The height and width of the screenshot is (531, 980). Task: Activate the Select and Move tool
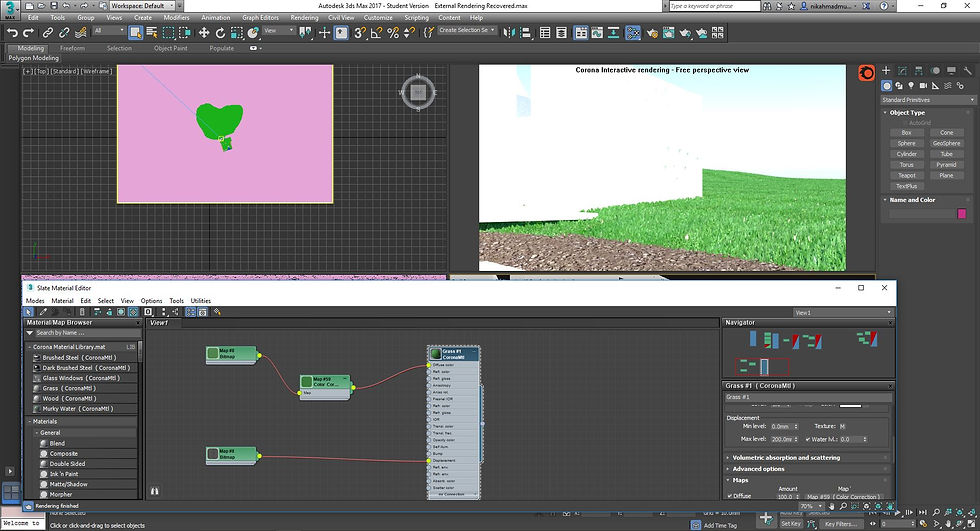coord(204,32)
